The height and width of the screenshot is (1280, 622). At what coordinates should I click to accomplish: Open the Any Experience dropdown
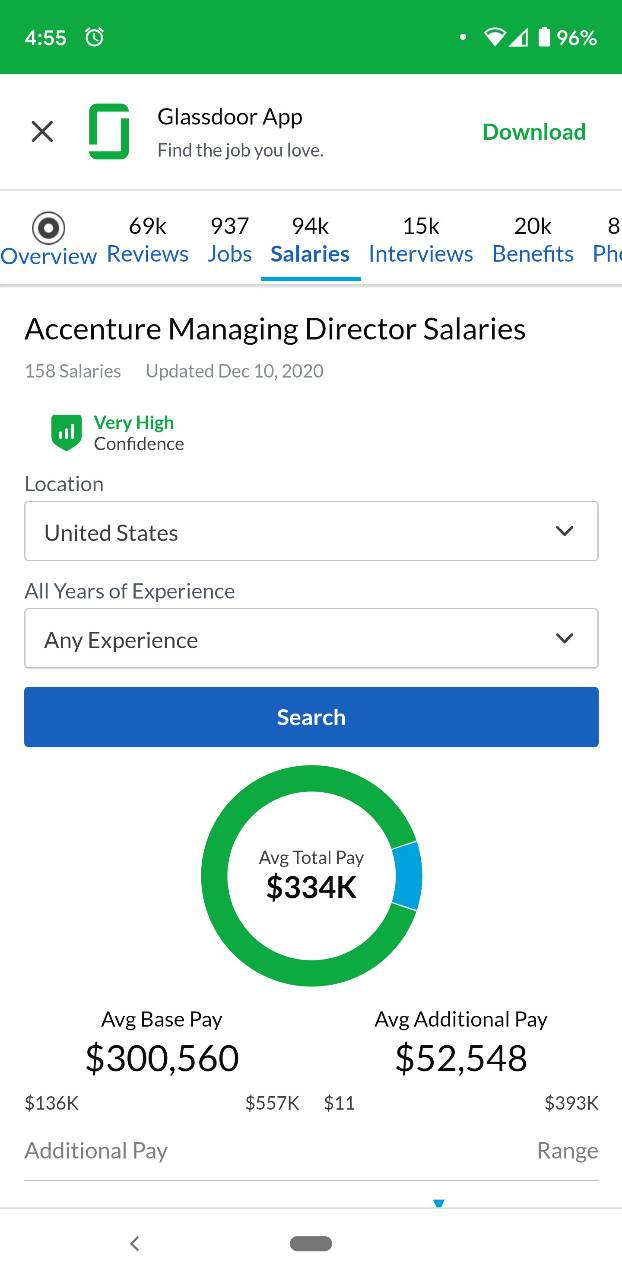311,638
